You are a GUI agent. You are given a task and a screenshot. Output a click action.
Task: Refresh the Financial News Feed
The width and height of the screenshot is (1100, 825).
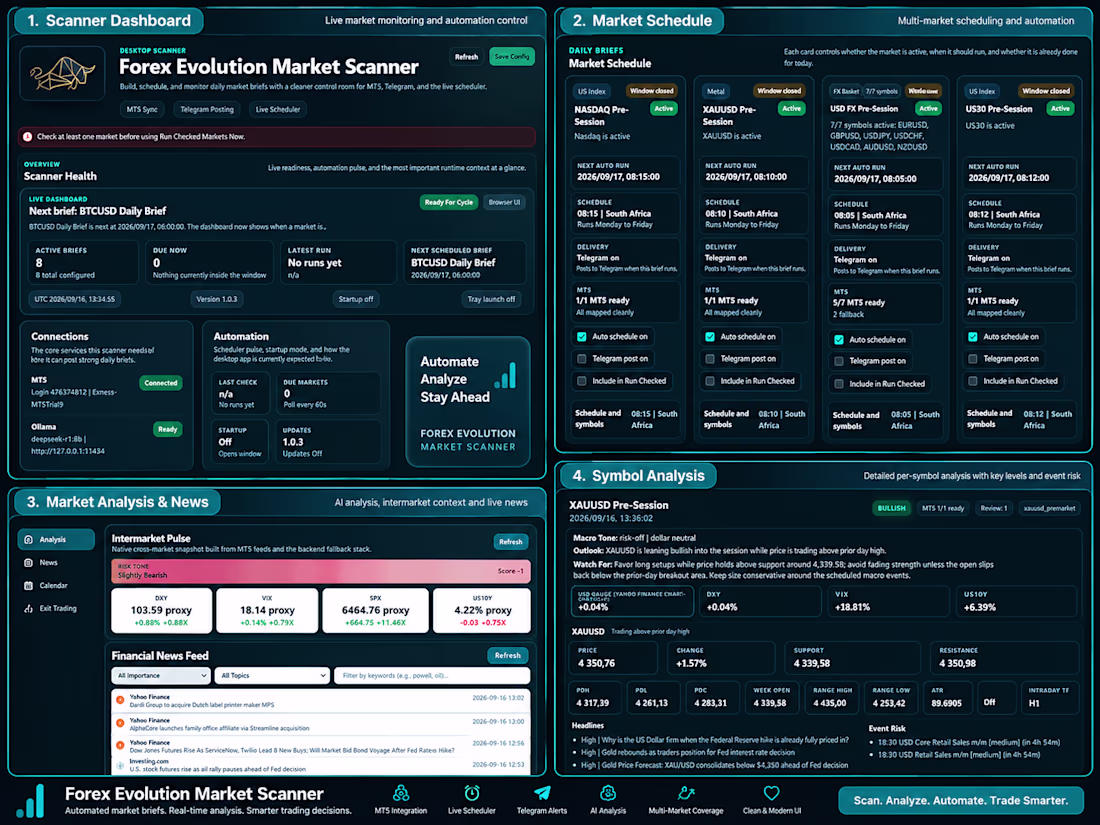tap(507, 655)
